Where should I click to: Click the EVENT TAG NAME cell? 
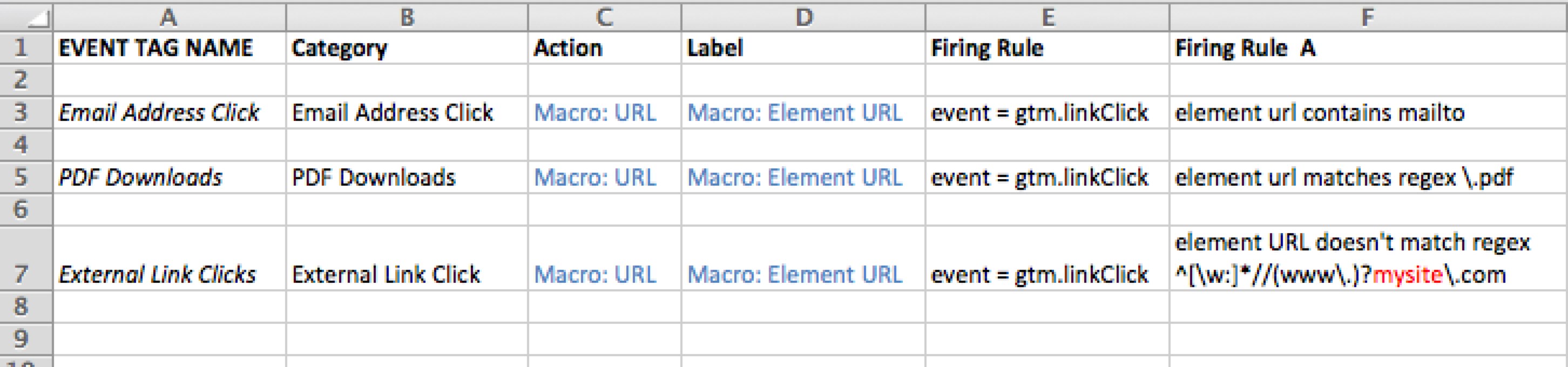point(169,47)
